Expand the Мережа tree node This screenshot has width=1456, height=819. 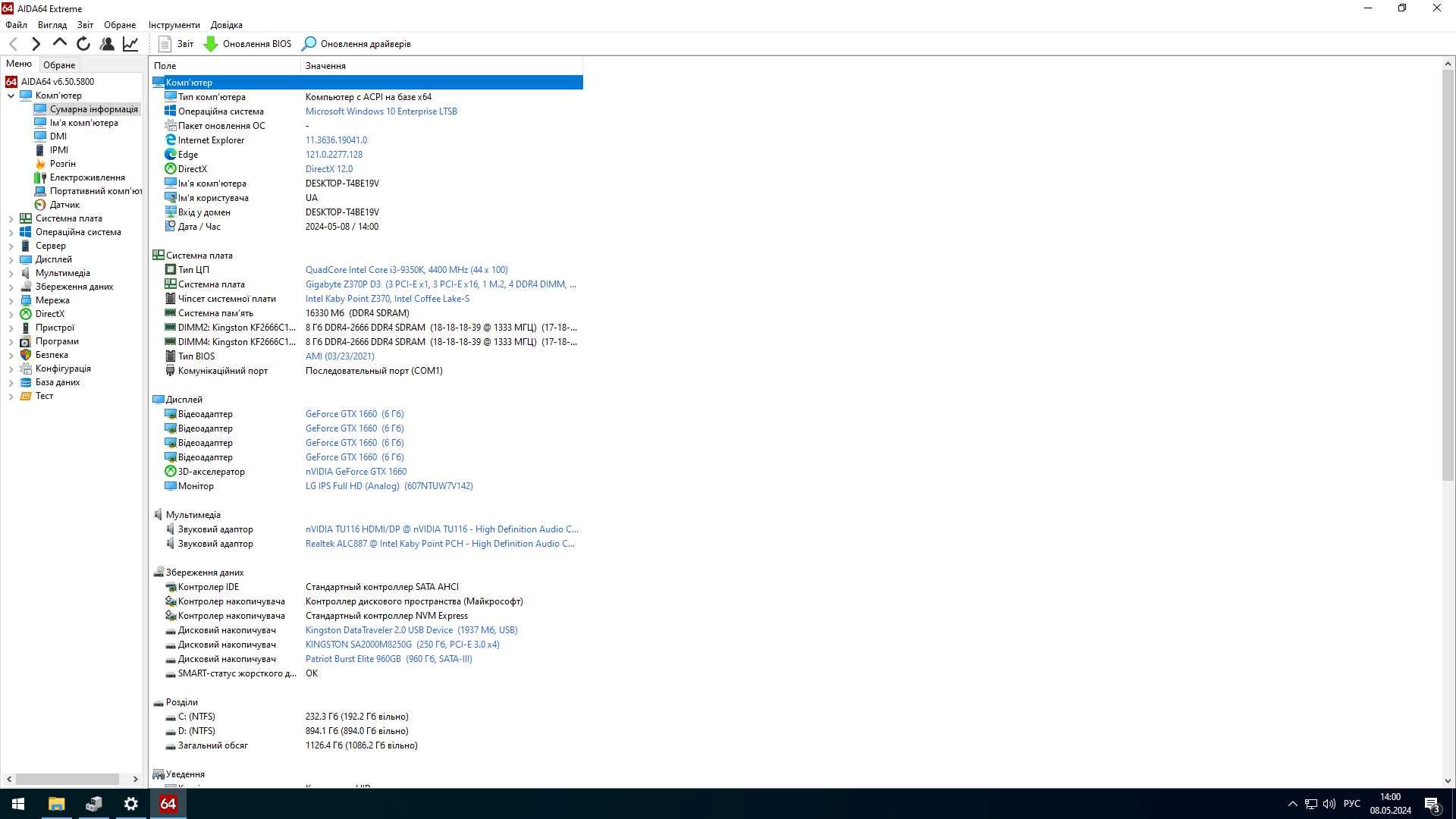(11, 300)
